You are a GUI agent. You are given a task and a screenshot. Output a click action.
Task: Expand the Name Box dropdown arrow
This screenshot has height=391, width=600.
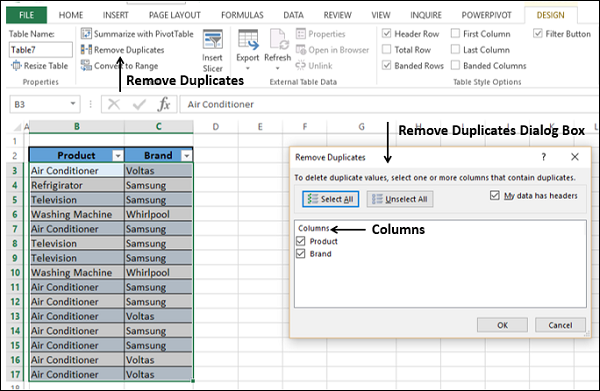tap(73, 104)
